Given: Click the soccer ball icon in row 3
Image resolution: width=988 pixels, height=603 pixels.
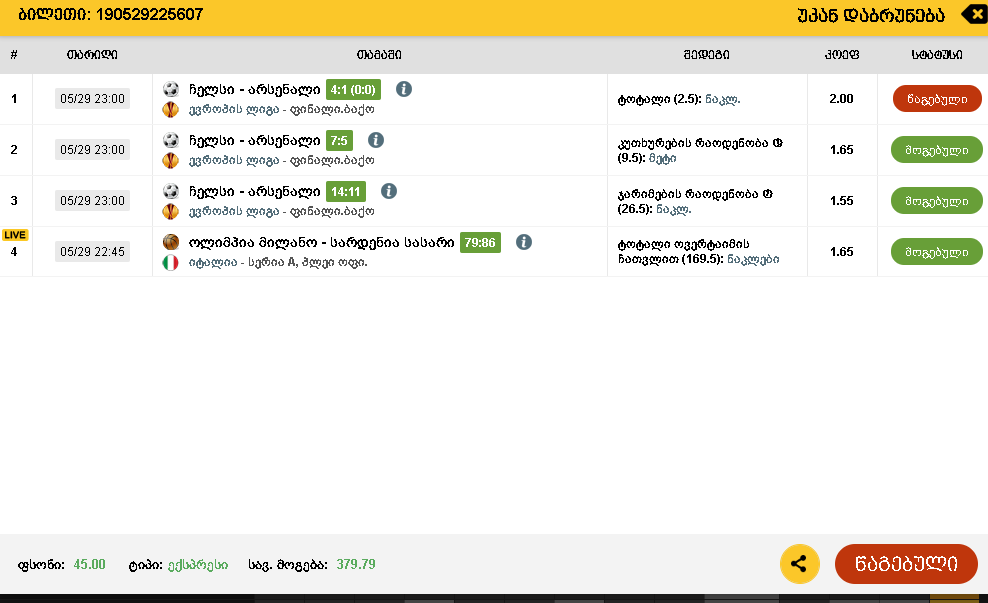Looking at the screenshot, I should [171, 191].
